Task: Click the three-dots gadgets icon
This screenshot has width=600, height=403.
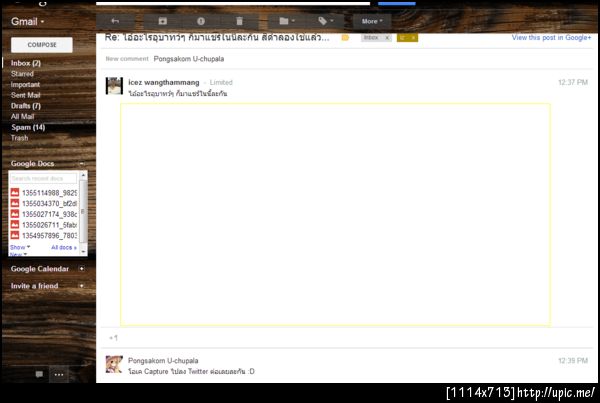Action: (x=59, y=374)
